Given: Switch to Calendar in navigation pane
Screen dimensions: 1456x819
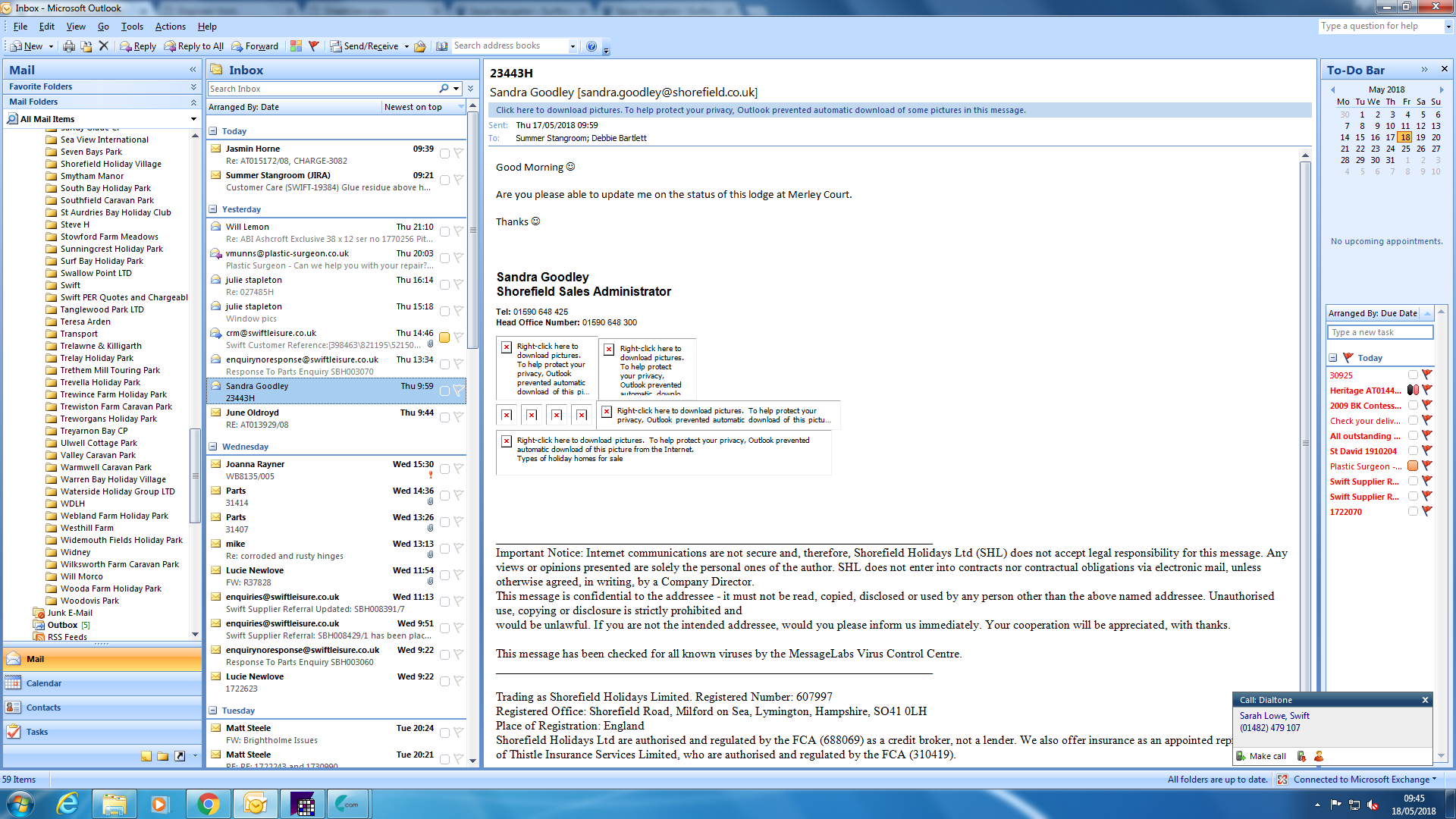Looking at the screenshot, I should pos(44,683).
